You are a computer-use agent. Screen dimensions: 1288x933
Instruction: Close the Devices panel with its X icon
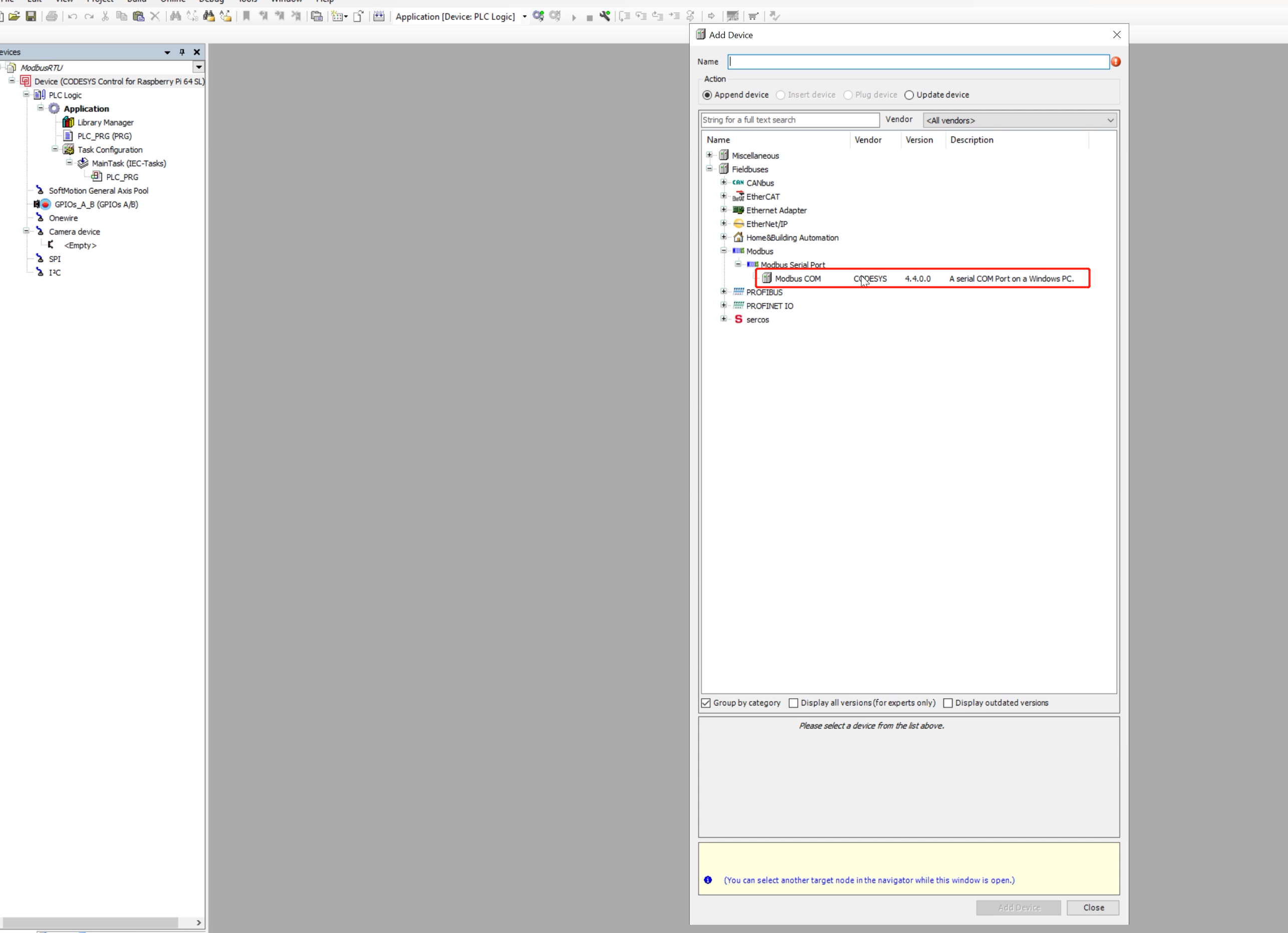(x=197, y=52)
